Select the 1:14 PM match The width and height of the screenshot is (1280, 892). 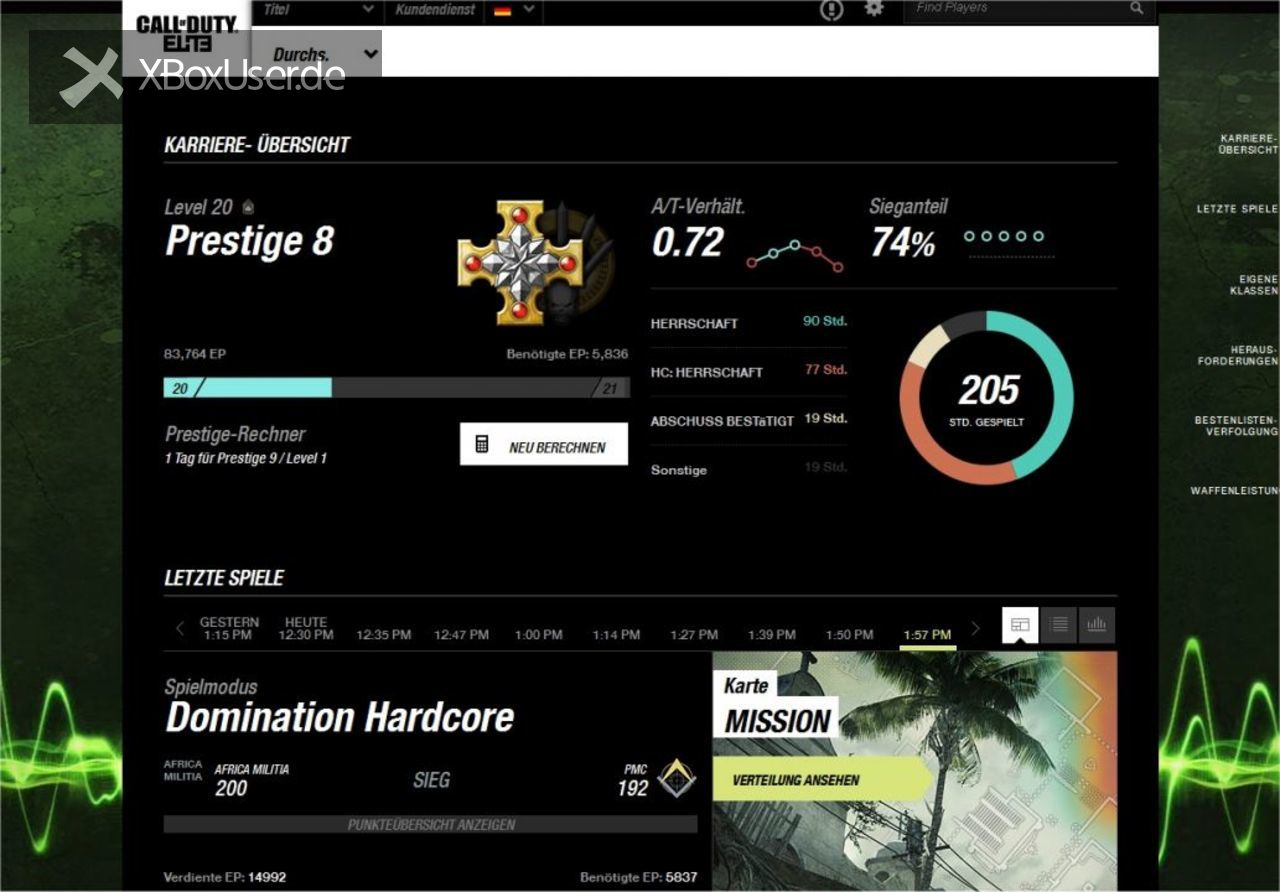click(x=616, y=635)
